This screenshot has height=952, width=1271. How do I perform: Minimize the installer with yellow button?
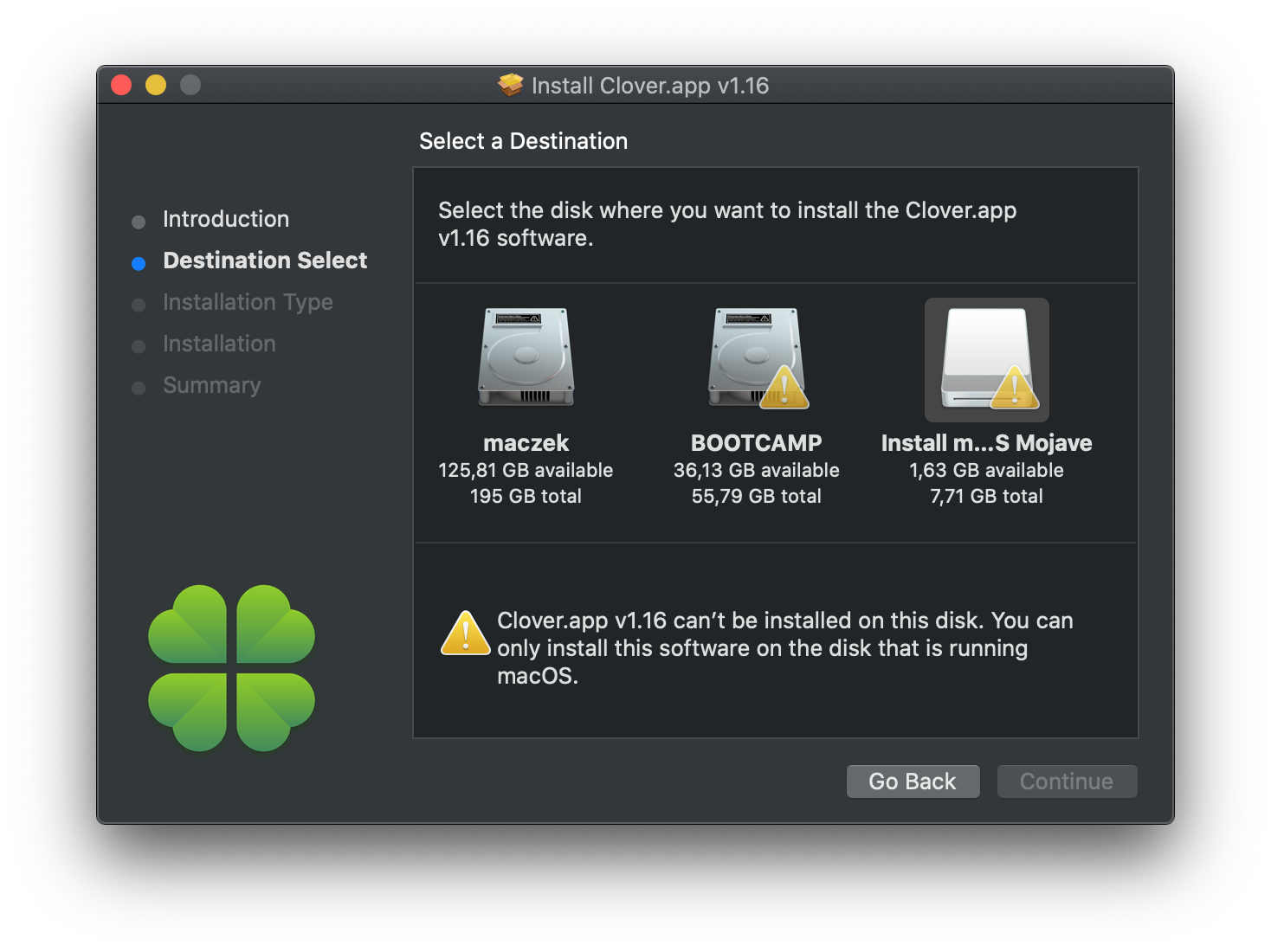click(x=156, y=85)
